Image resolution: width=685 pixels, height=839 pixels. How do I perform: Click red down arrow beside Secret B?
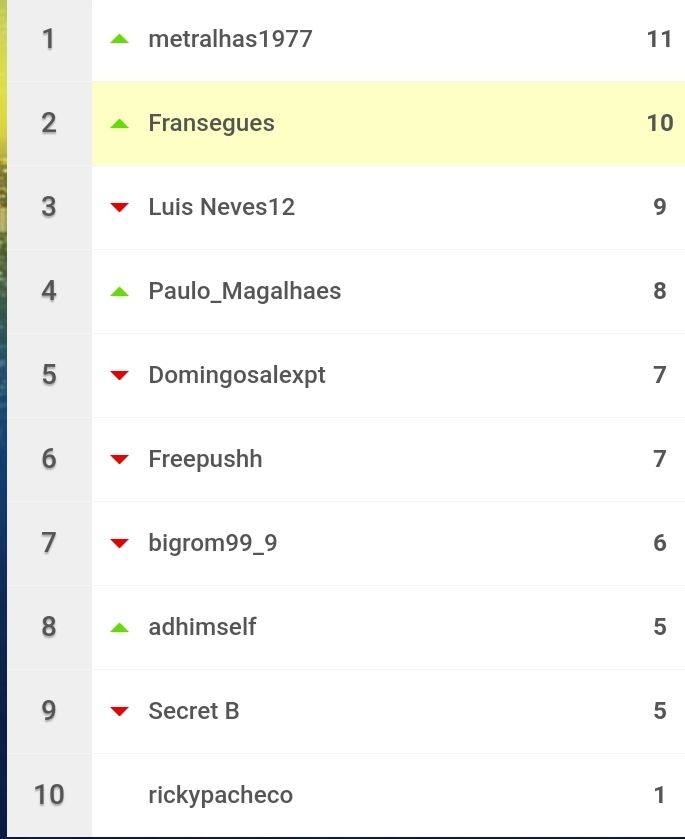tap(119, 711)
